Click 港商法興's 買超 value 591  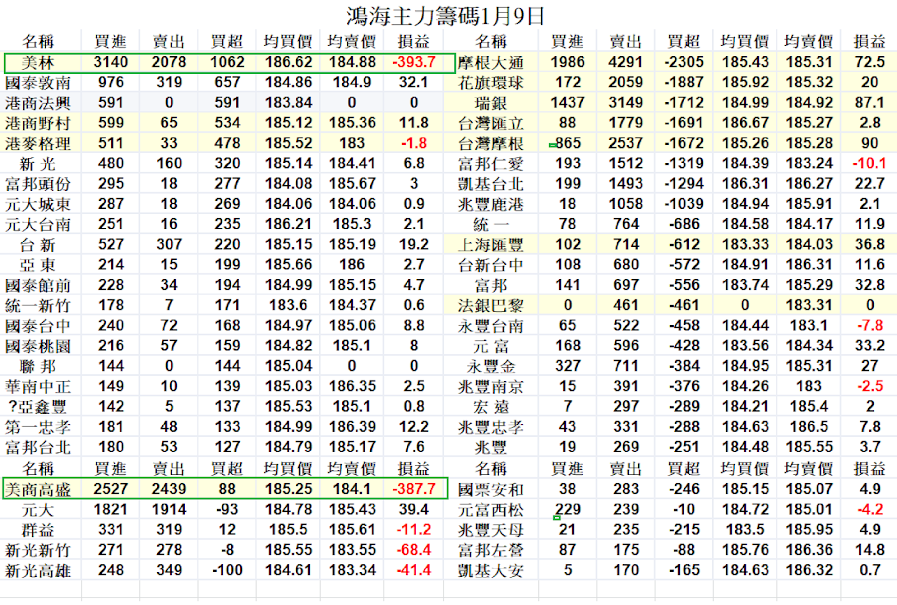pos(227,102)
